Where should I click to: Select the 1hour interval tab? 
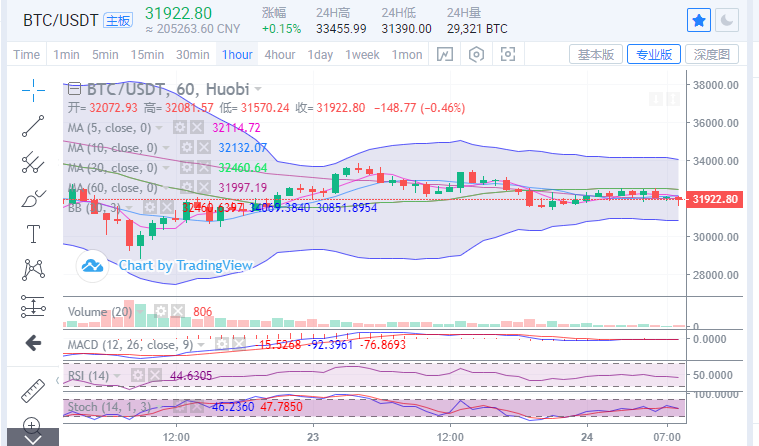237,55
